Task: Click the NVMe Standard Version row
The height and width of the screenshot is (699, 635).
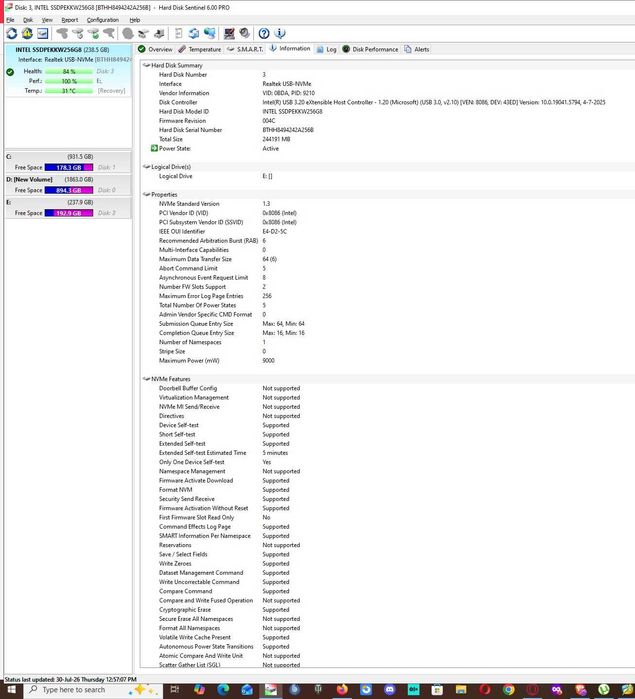Action: (x=387, y=204)
